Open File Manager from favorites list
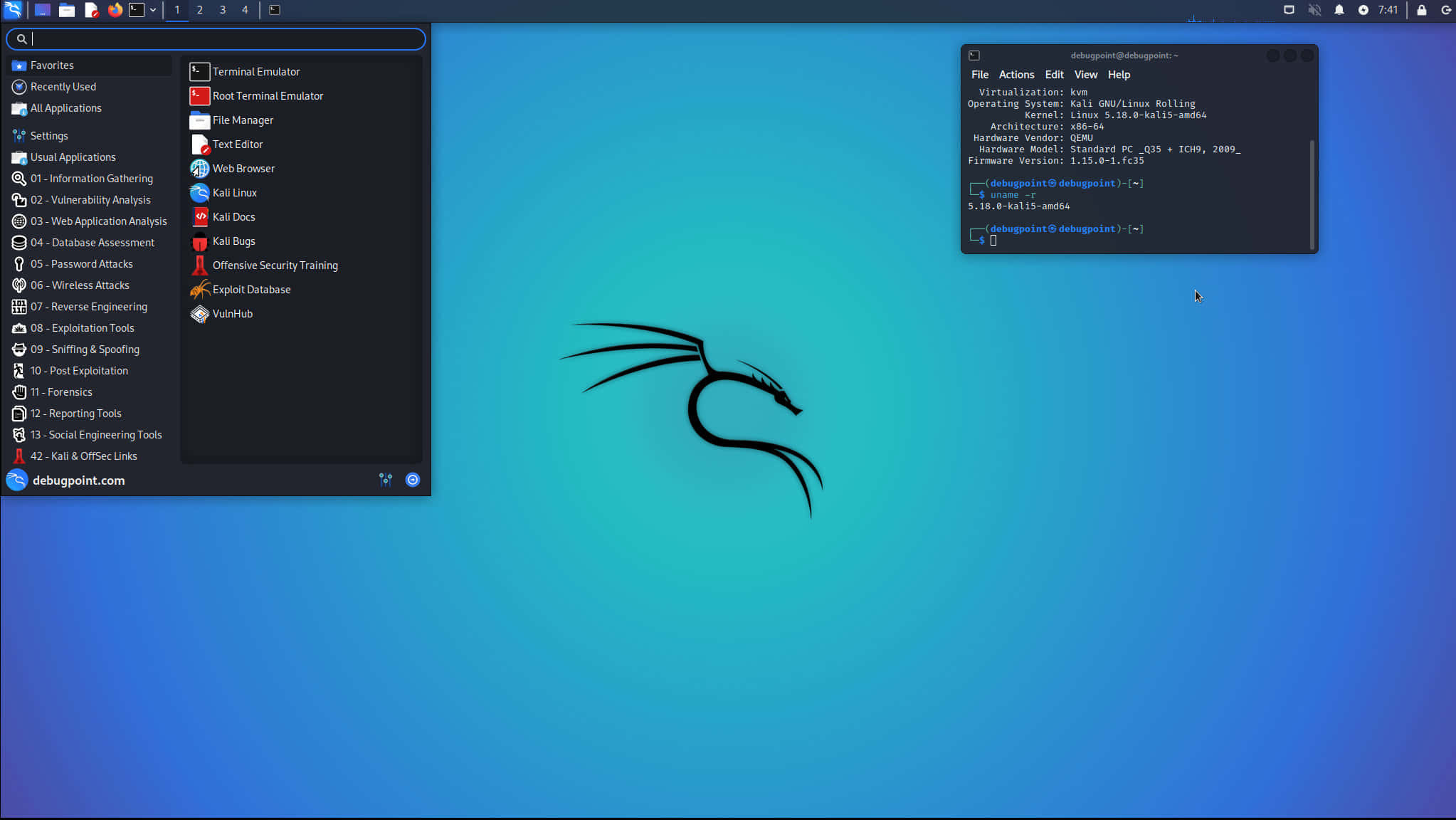 [x=302, y=120]
